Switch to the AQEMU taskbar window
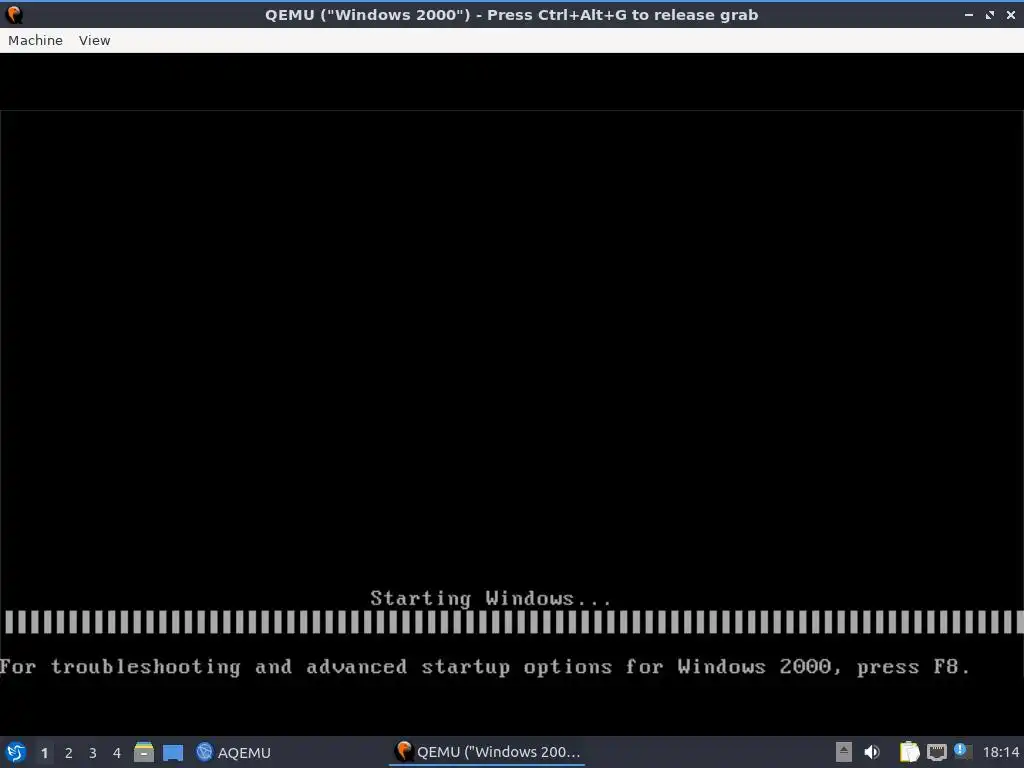The width and height of the screenshot is (1024, 768). 233,752
